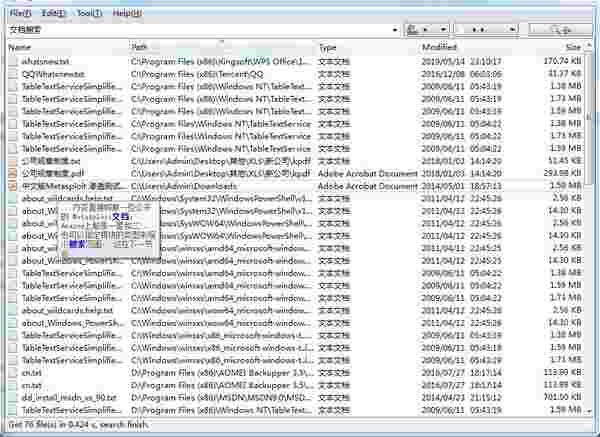Open the Help menu
600x437 pixels.
127,13
